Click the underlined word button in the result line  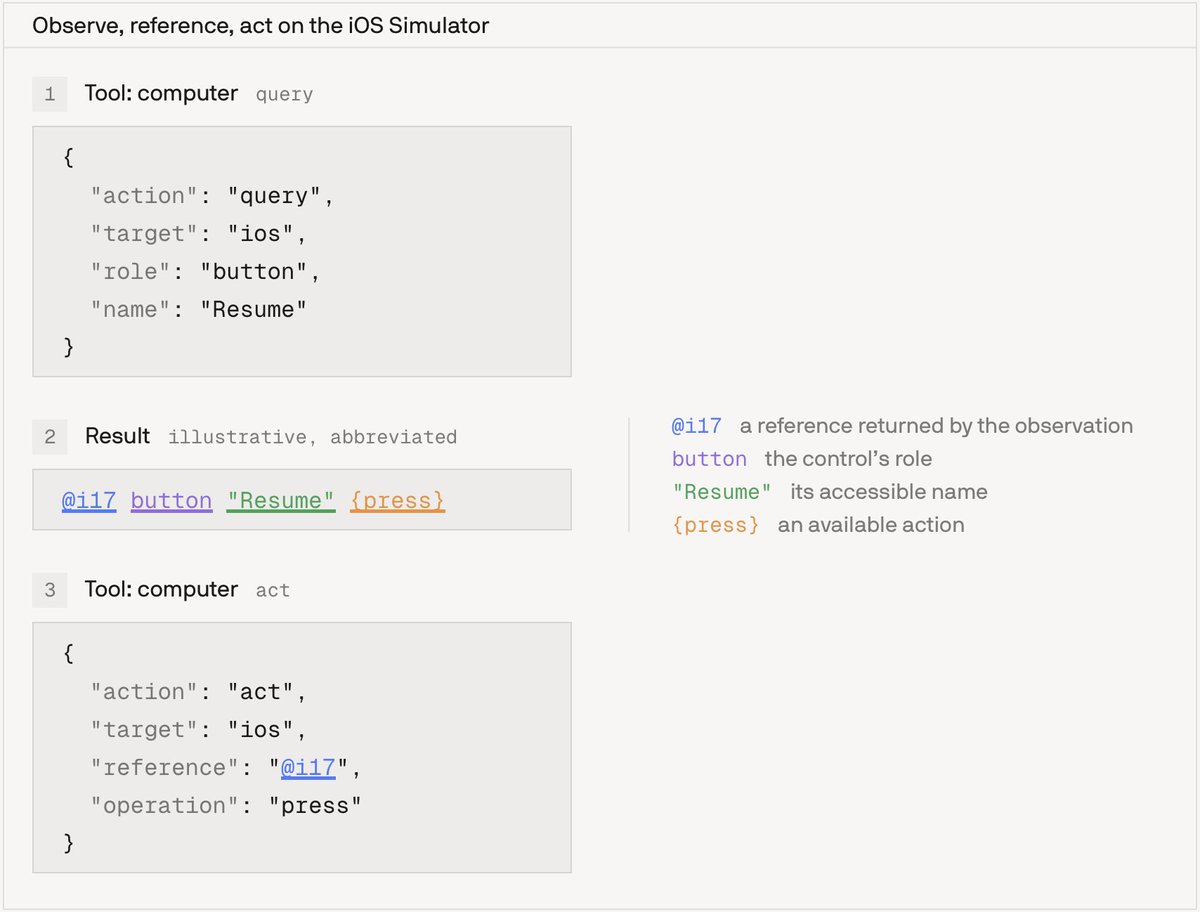172,500
